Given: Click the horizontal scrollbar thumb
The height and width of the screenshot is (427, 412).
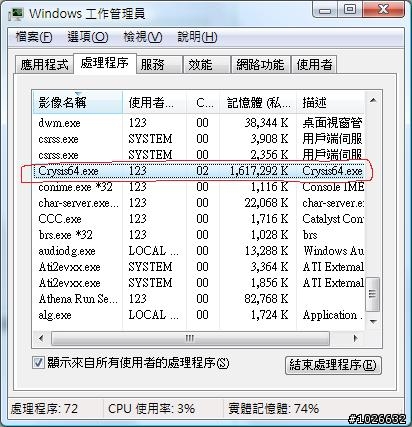Looking at the screenshot, I should [190, 338].
